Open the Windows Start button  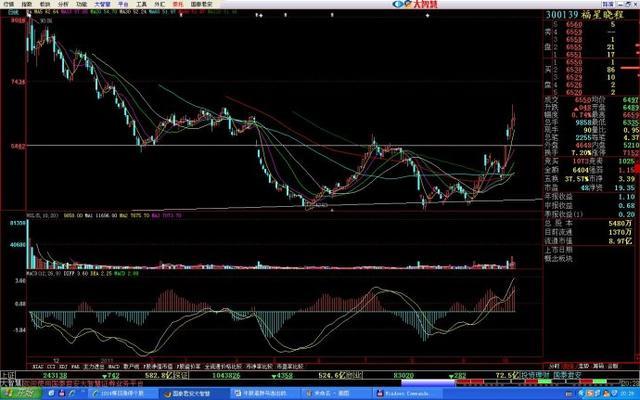coord(16,394)
